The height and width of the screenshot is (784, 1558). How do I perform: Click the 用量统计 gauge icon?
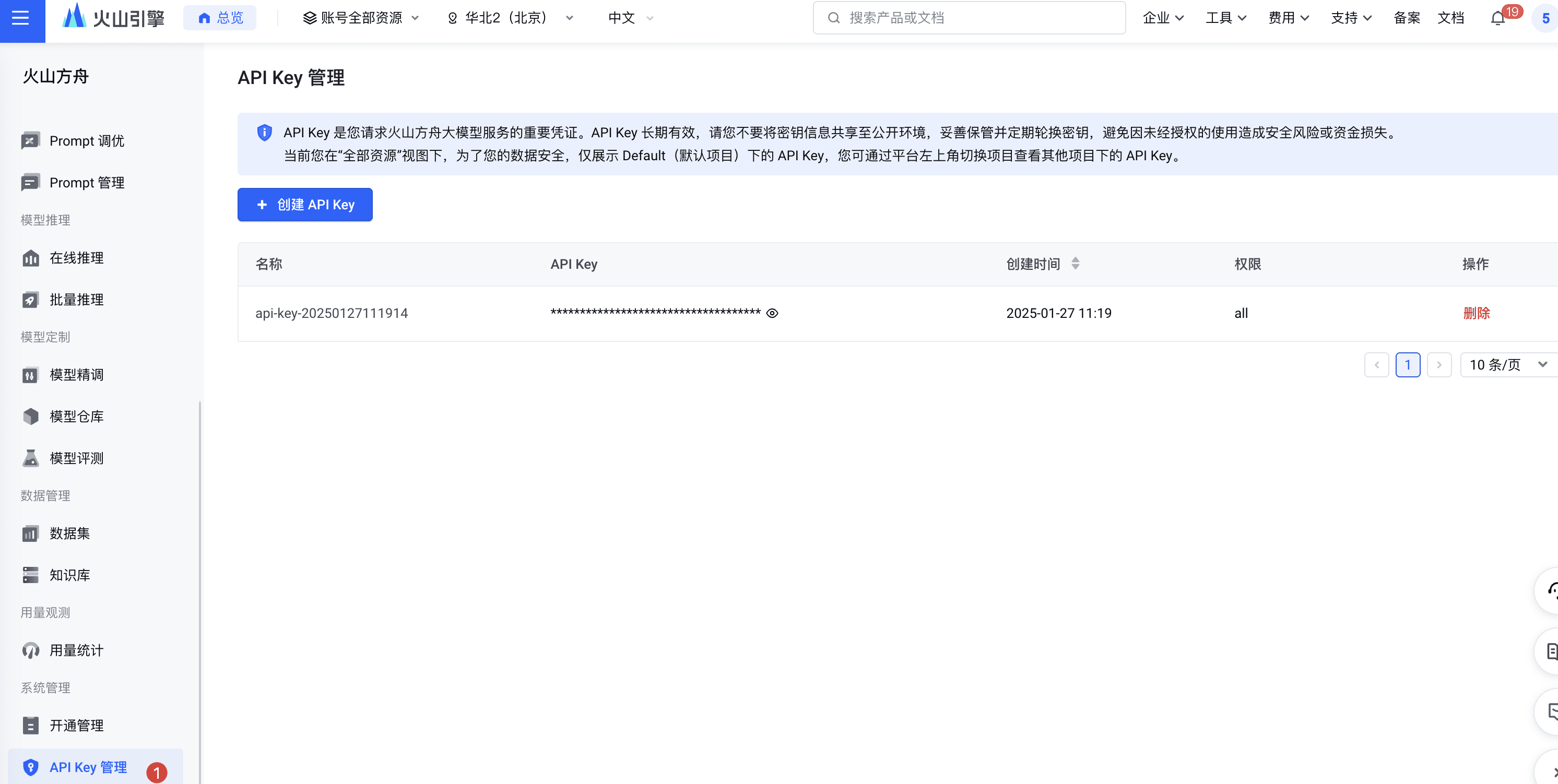pyautogui.click(x=30, y=650)
